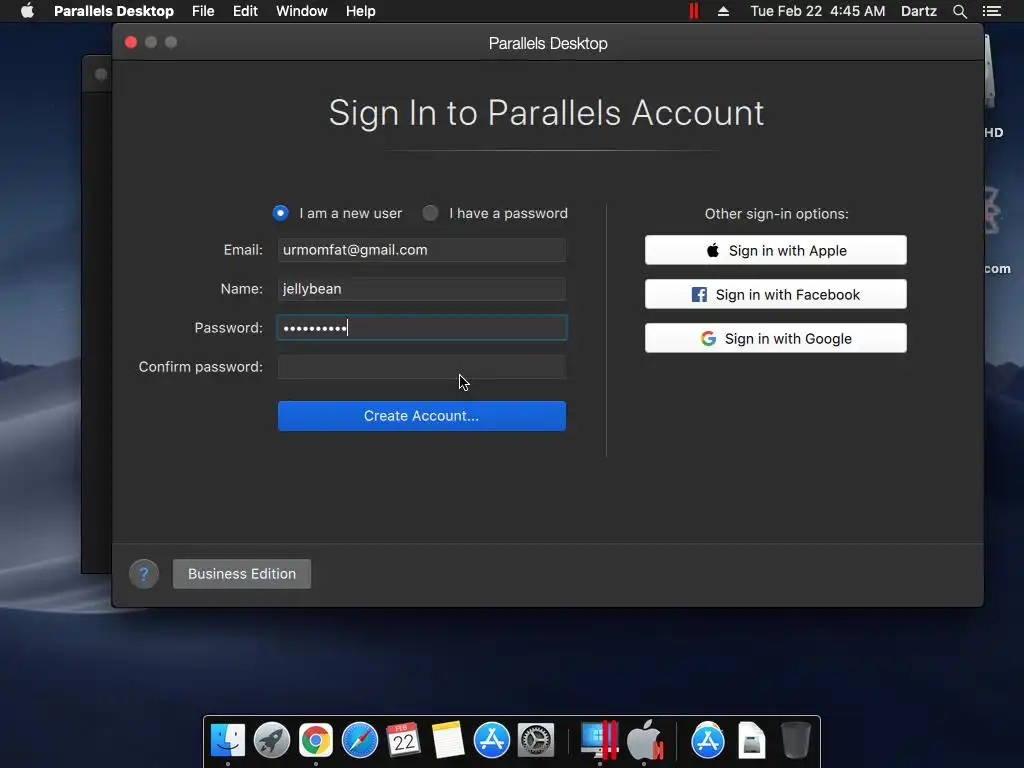This screenshot has height=768, width=1024.
Task: Click the Business Edition button
Action: (242, 574)
